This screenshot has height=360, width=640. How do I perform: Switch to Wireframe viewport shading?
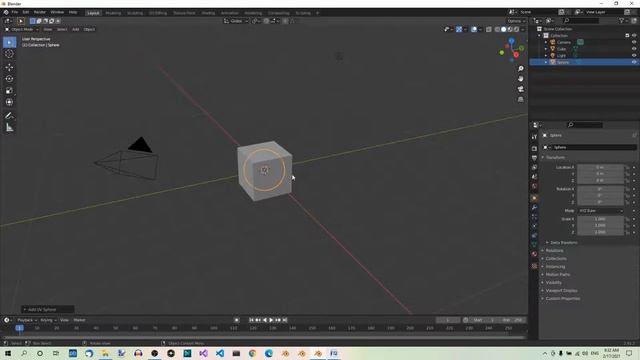tap(497, 29)
